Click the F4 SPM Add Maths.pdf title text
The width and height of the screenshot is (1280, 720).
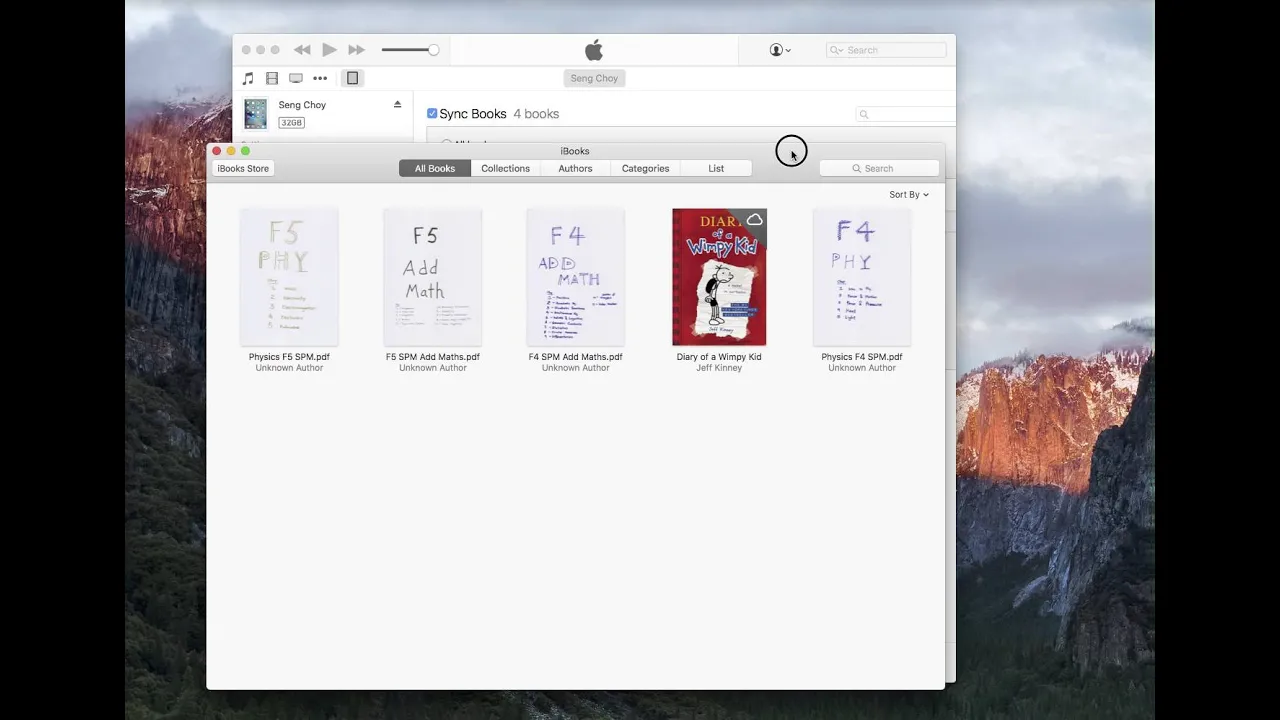575,357
